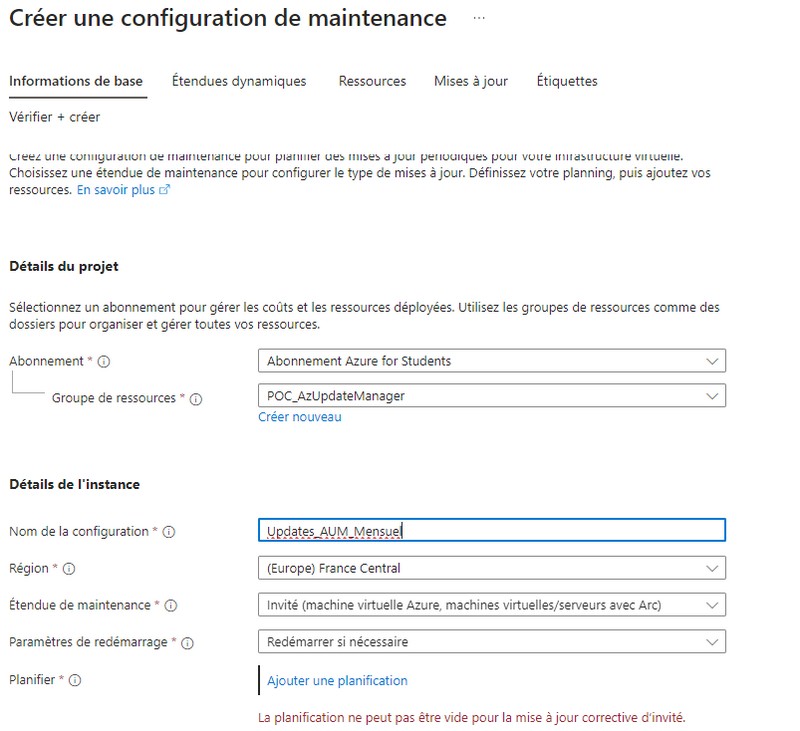Open the more options ellipsis in title
This screenshot has width=800, height=731.
479,17
